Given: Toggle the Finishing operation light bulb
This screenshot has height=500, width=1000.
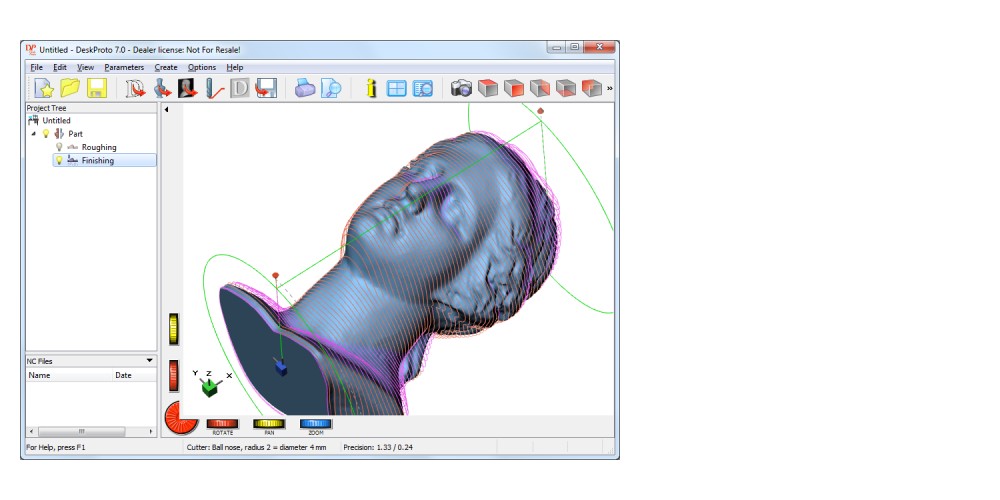Looking at the screenshot, I should click(59, 160).
